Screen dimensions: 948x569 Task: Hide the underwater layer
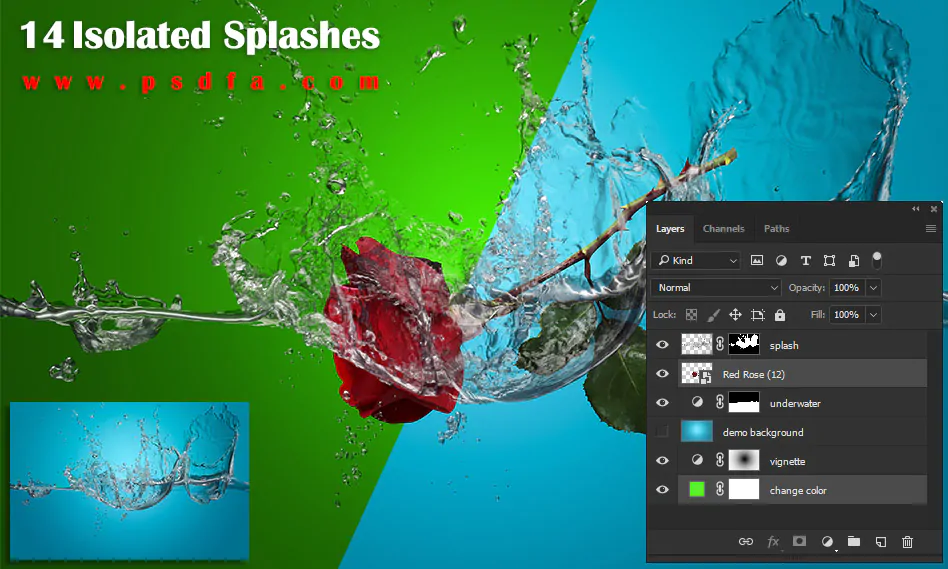tap(663, 403)
